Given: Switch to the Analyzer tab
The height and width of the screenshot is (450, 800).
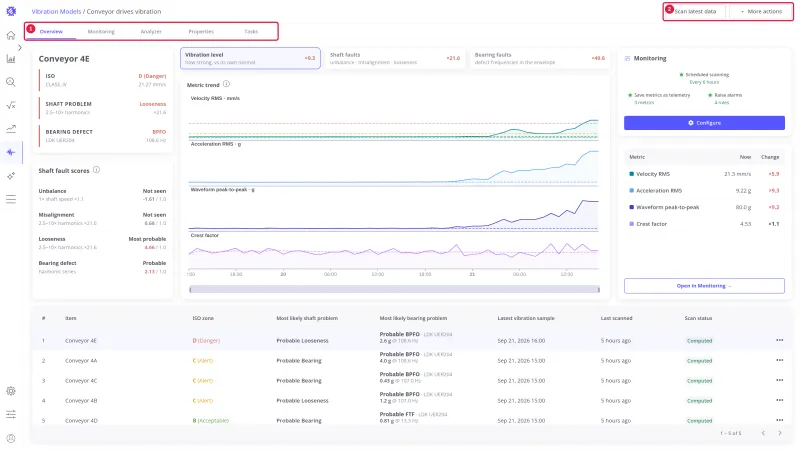Looking at the screenshot, I should [x=151, y=32].
